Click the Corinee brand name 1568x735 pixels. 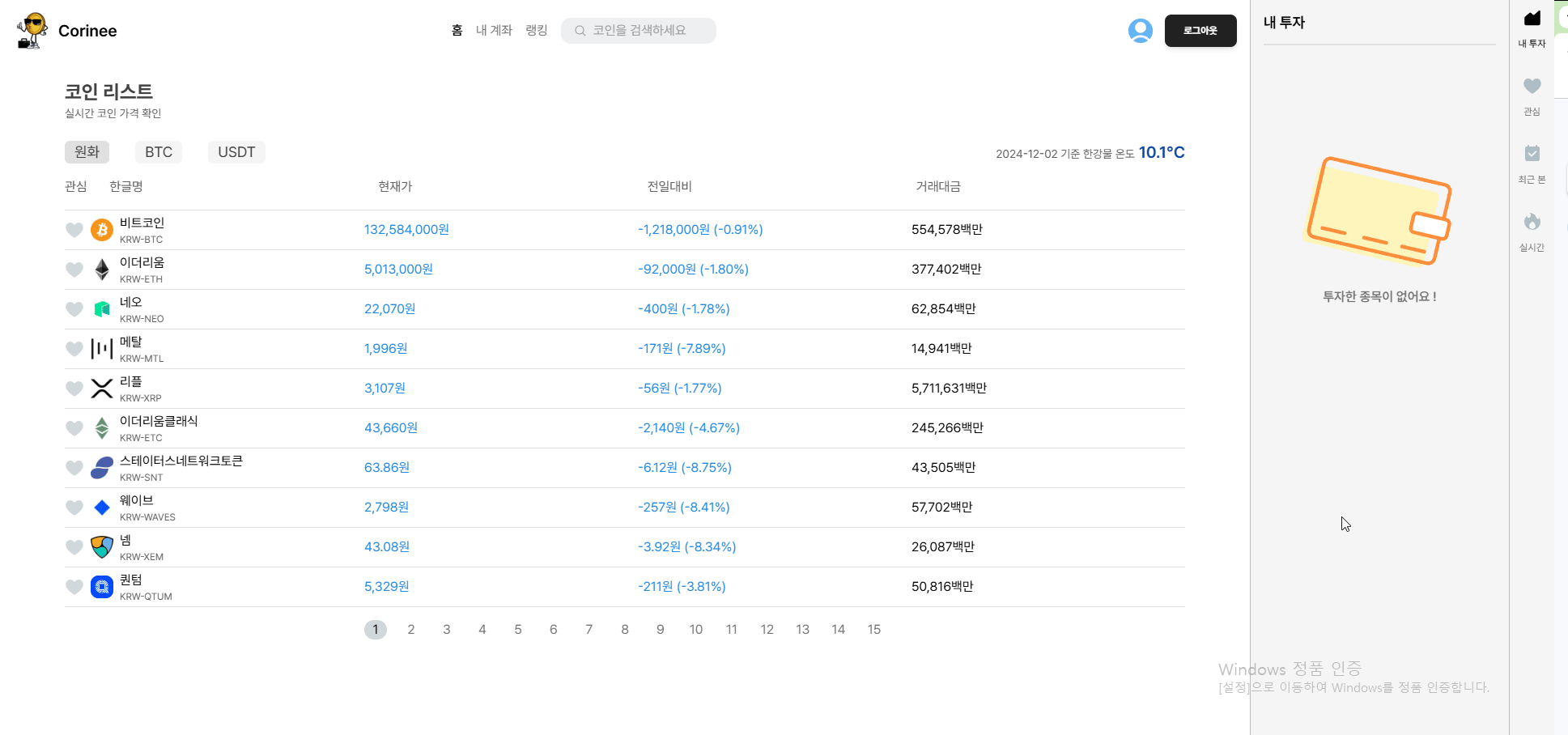coord(87,31)
